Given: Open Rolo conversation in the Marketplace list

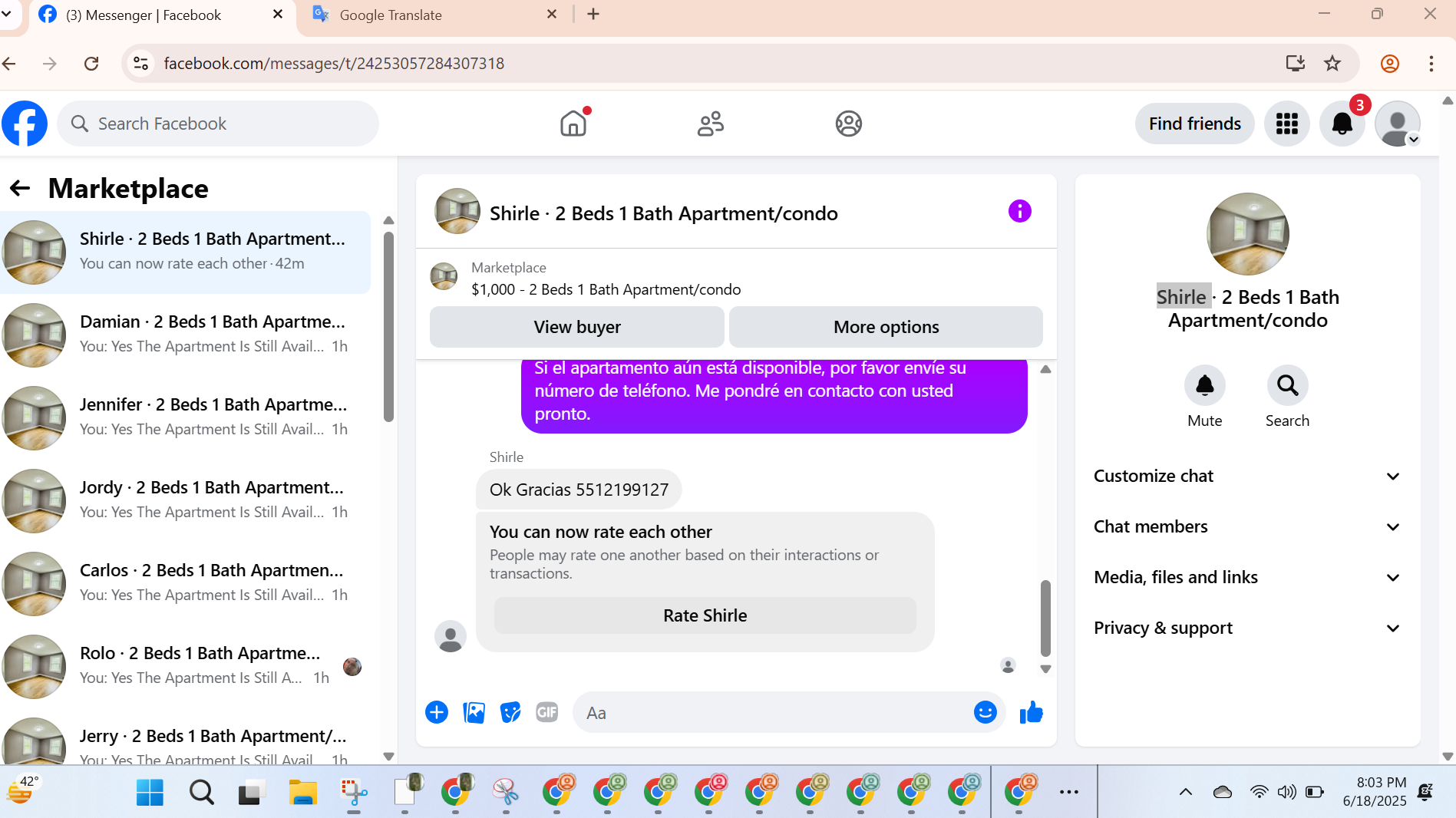Looking at the screenshot, I should 185,667.
